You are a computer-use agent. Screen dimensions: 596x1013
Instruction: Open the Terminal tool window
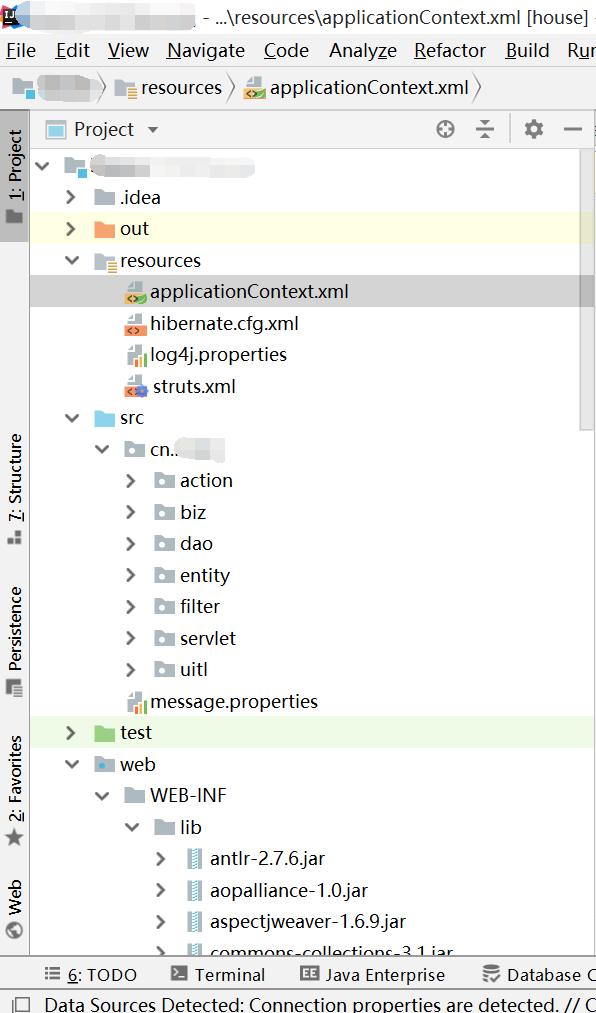[x=218, y=974]
